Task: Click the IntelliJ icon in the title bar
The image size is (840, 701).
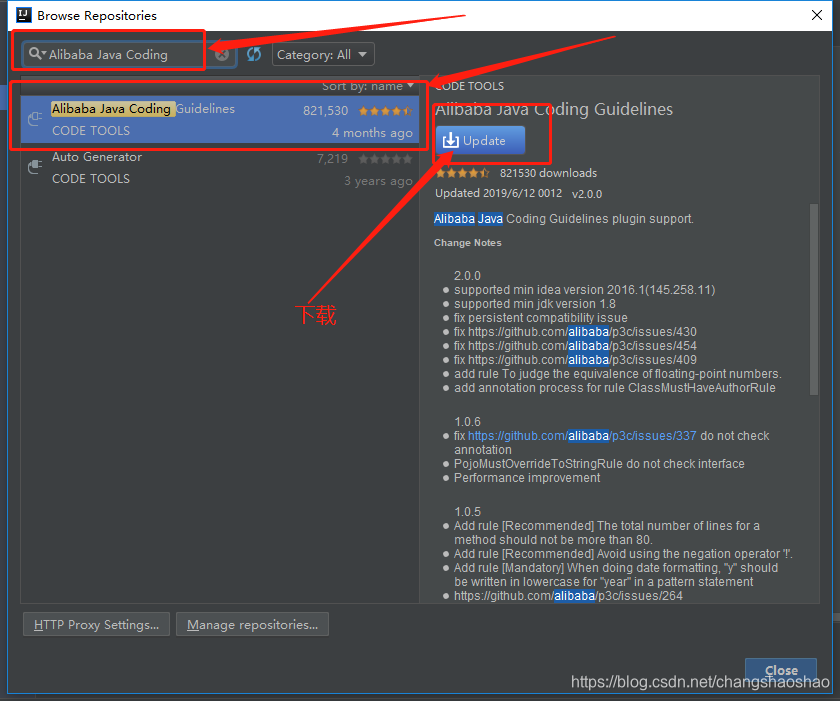Action: point(24,15)
